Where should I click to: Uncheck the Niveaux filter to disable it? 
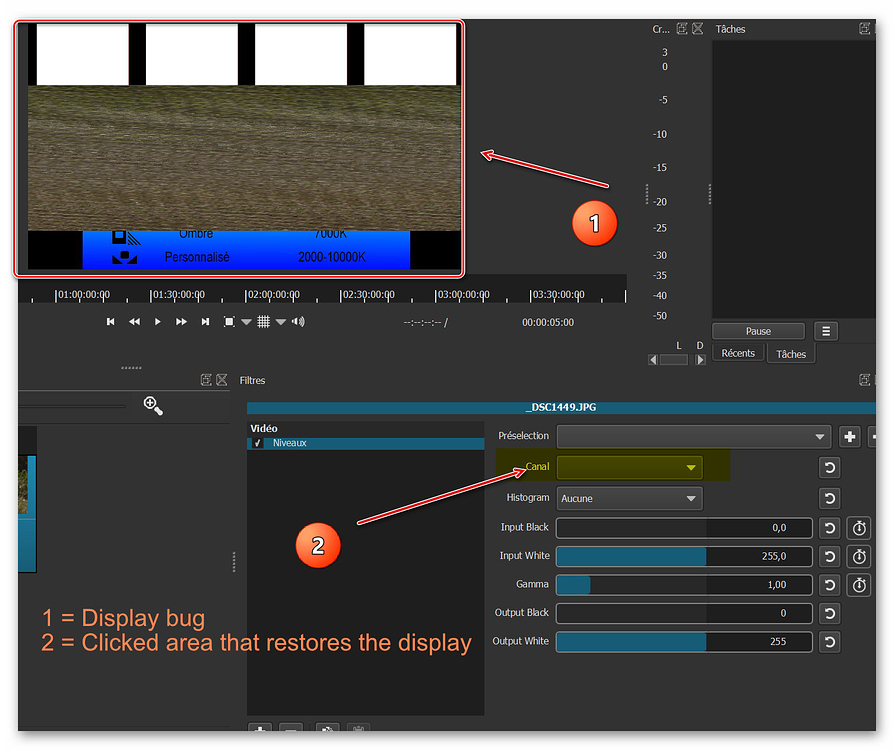point(258,443)
